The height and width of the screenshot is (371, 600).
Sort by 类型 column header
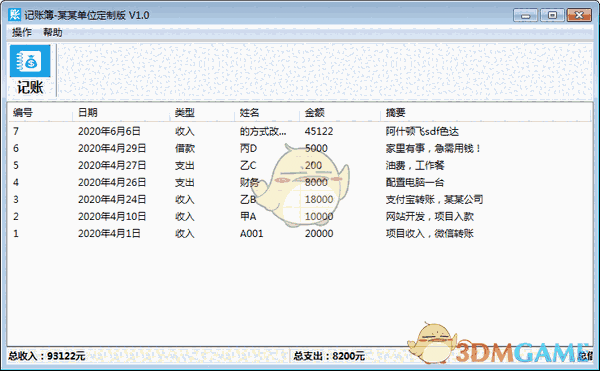(202, 112)
